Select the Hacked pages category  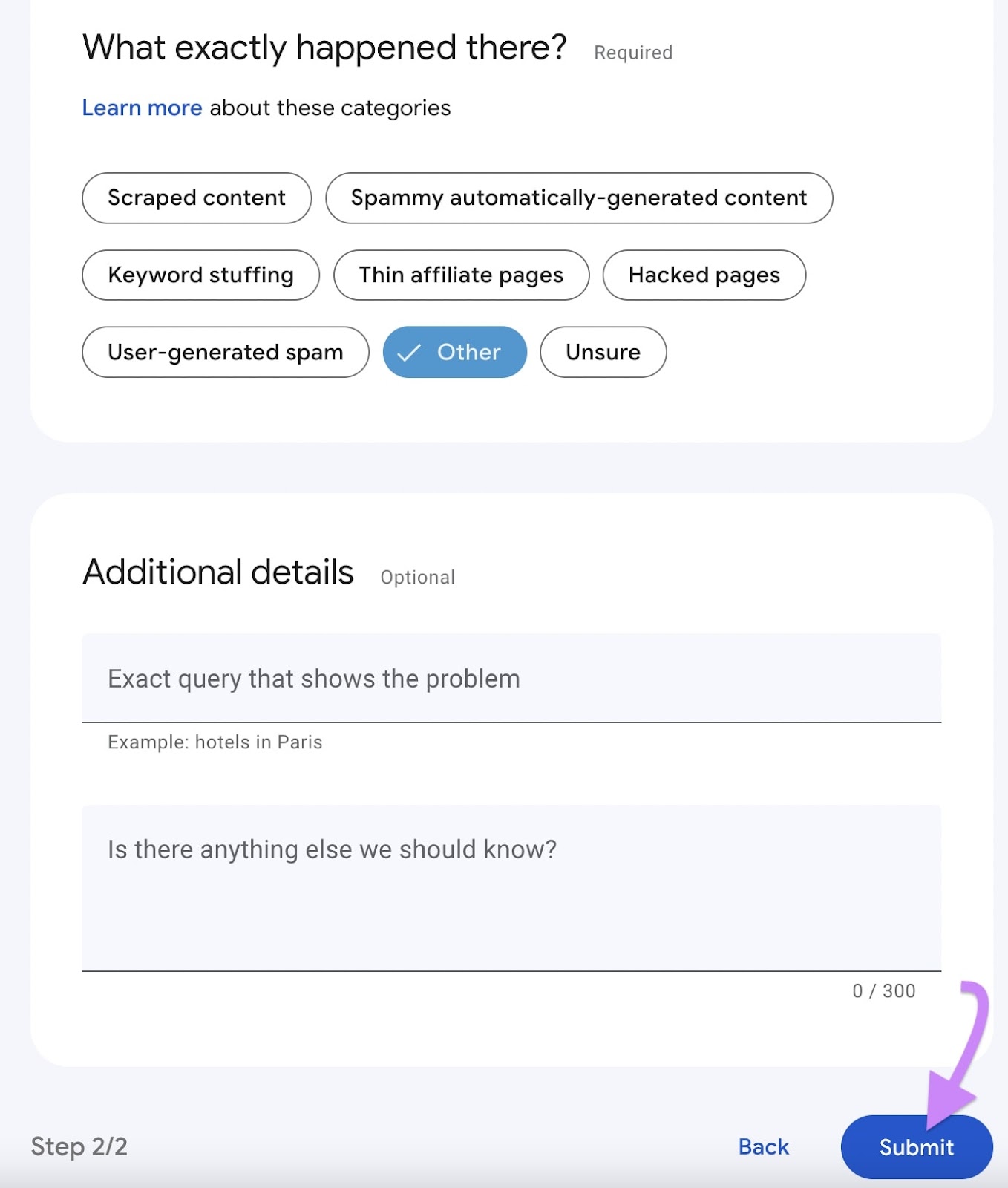coord(704,275)
